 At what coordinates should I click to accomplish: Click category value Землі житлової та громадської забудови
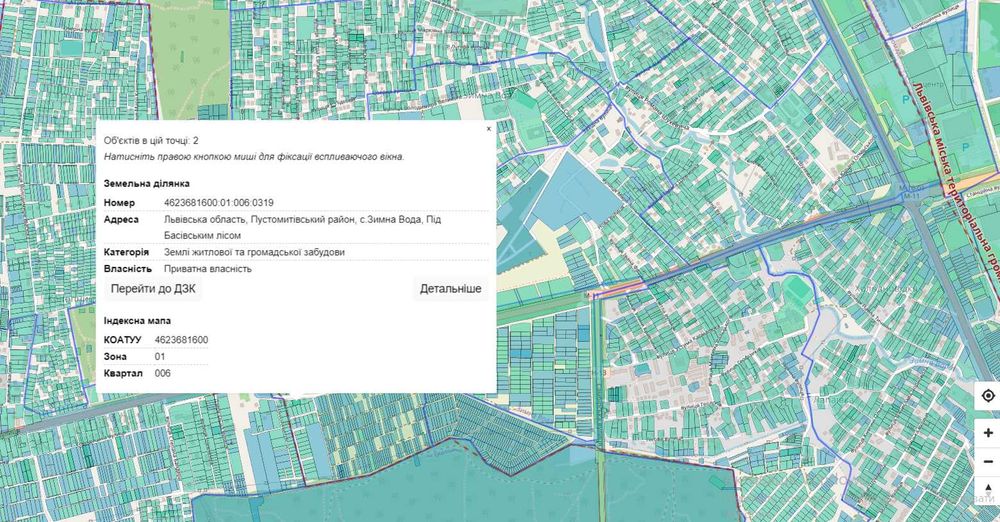(254, 252)
